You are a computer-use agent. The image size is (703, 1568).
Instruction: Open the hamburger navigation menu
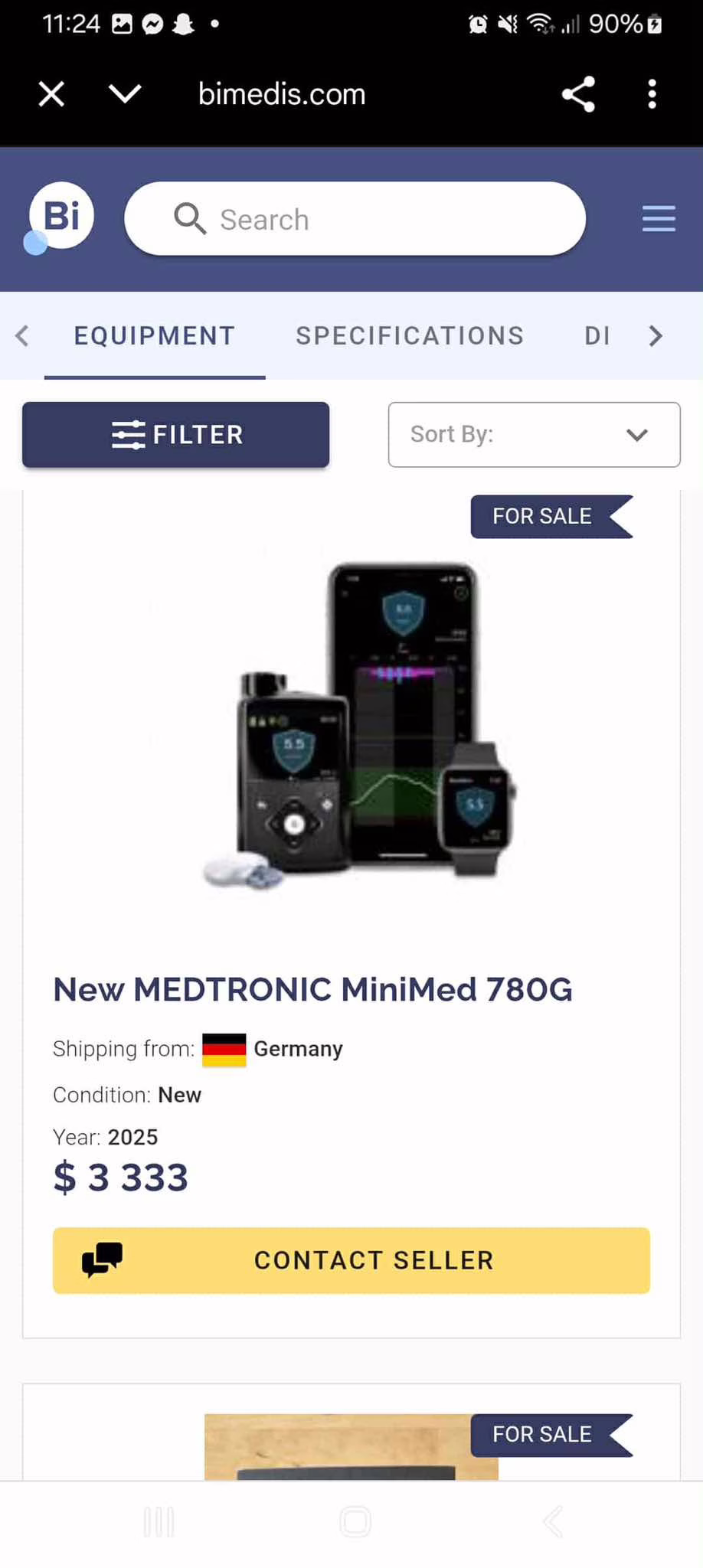[658, 219]
